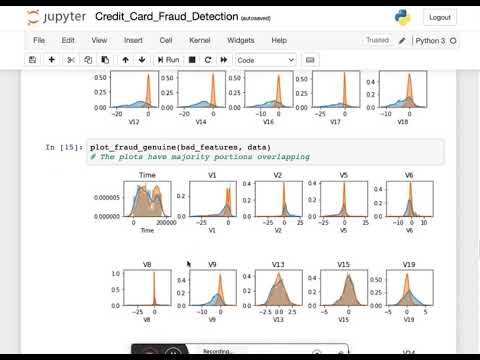Screen dimensions: 480x360
Task: Open the command palette keyboard icon
Action: pos(310,60)
